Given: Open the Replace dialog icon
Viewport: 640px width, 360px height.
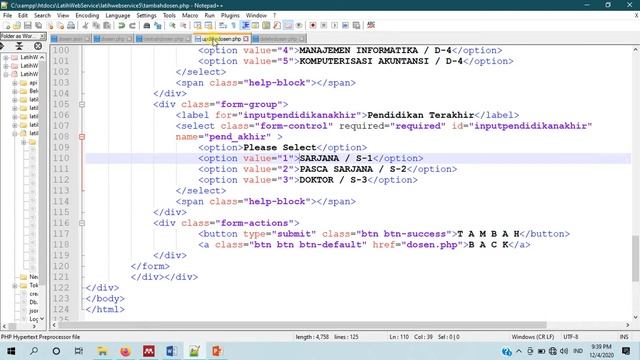Looking at the screenshot, I should [x=158, y=25].
